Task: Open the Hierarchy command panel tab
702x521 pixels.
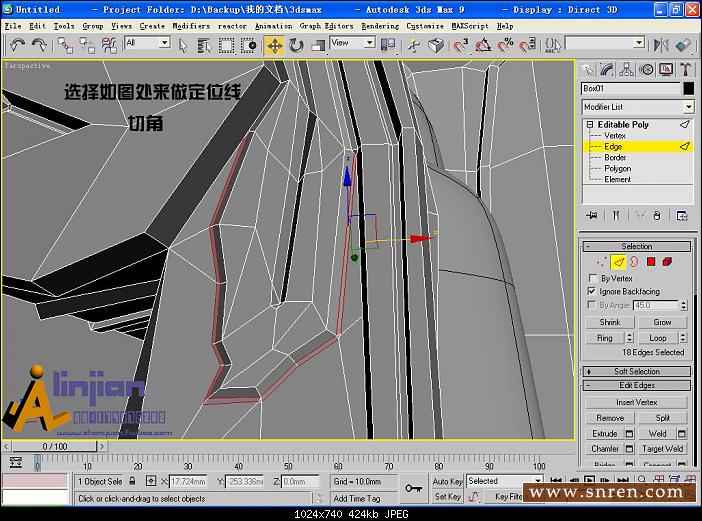Action: click(627, 69)
